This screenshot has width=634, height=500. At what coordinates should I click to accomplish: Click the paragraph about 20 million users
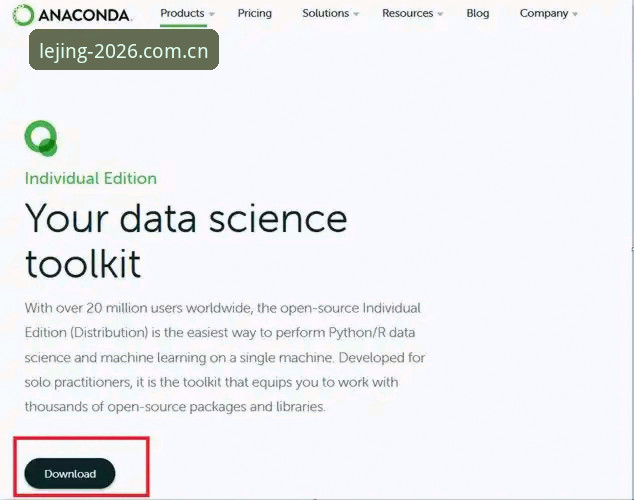[x=225, y=357]
